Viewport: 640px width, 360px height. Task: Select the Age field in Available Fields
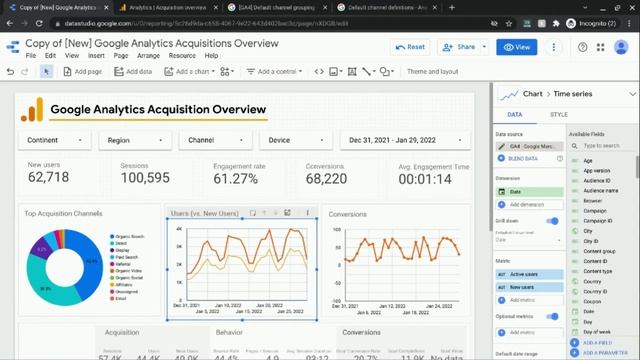pos(587,160)
